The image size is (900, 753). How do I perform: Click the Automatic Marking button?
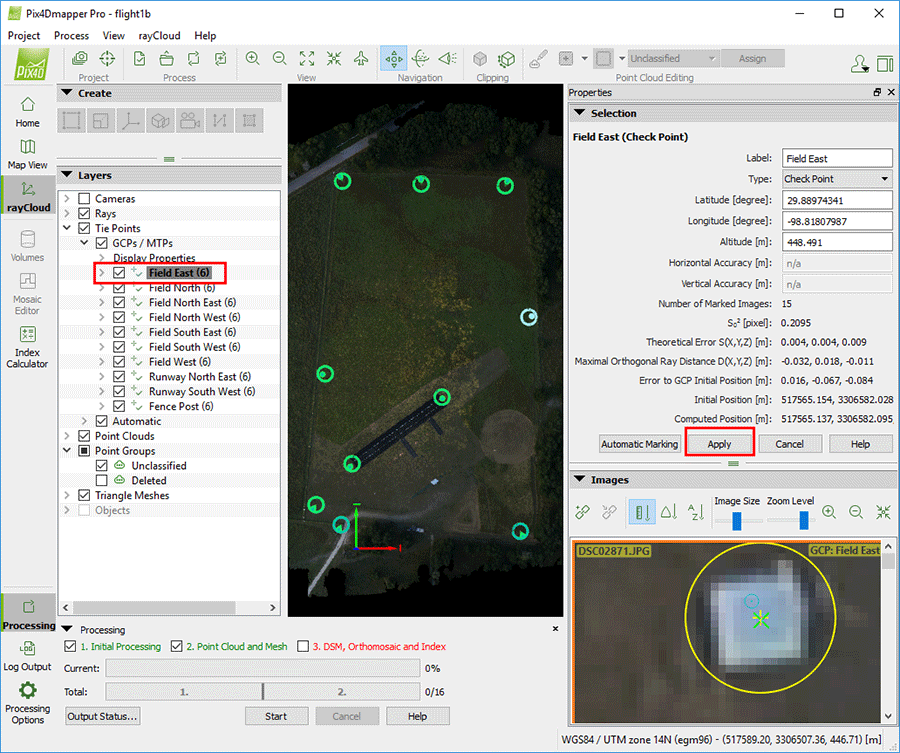tap(639, 444)
